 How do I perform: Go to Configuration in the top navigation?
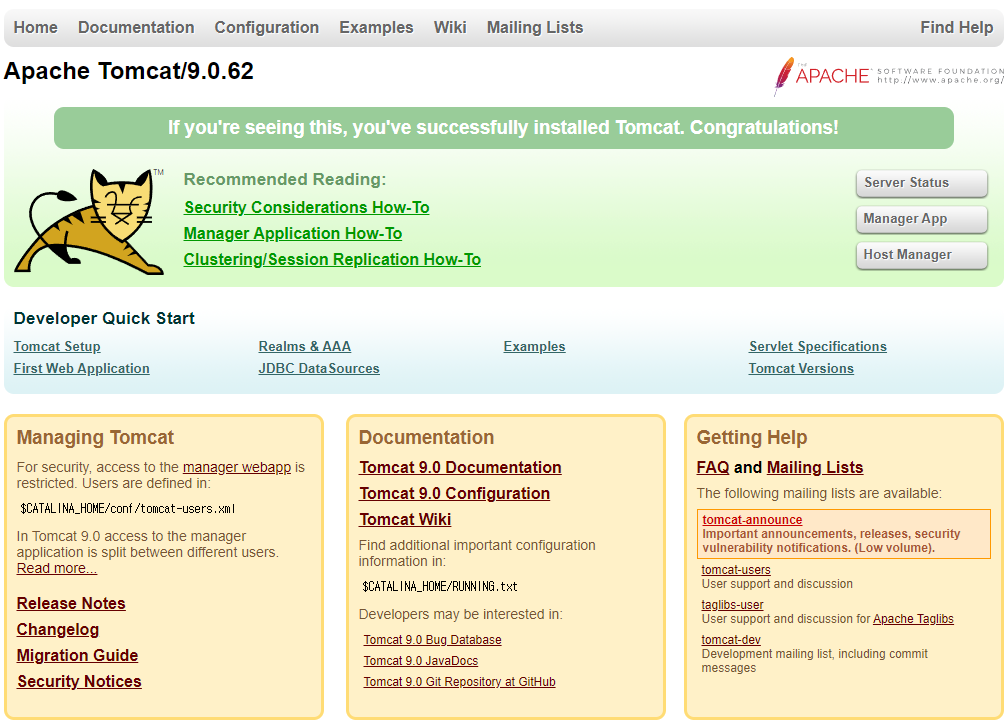[267, 28]
